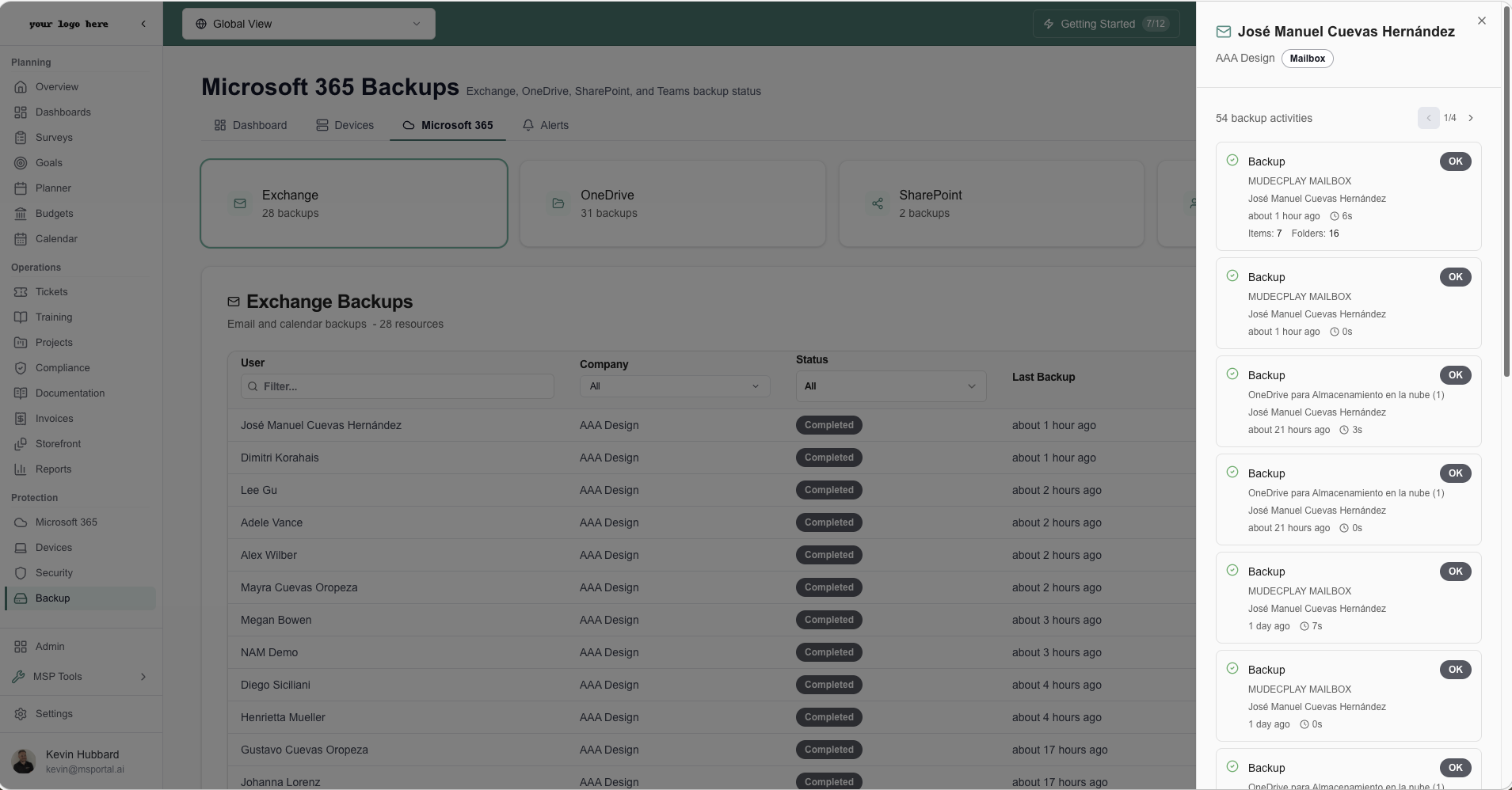Select the OneDrive backups card
The width and height of the screenshot is (1512, 790).
tap(672, 203)
